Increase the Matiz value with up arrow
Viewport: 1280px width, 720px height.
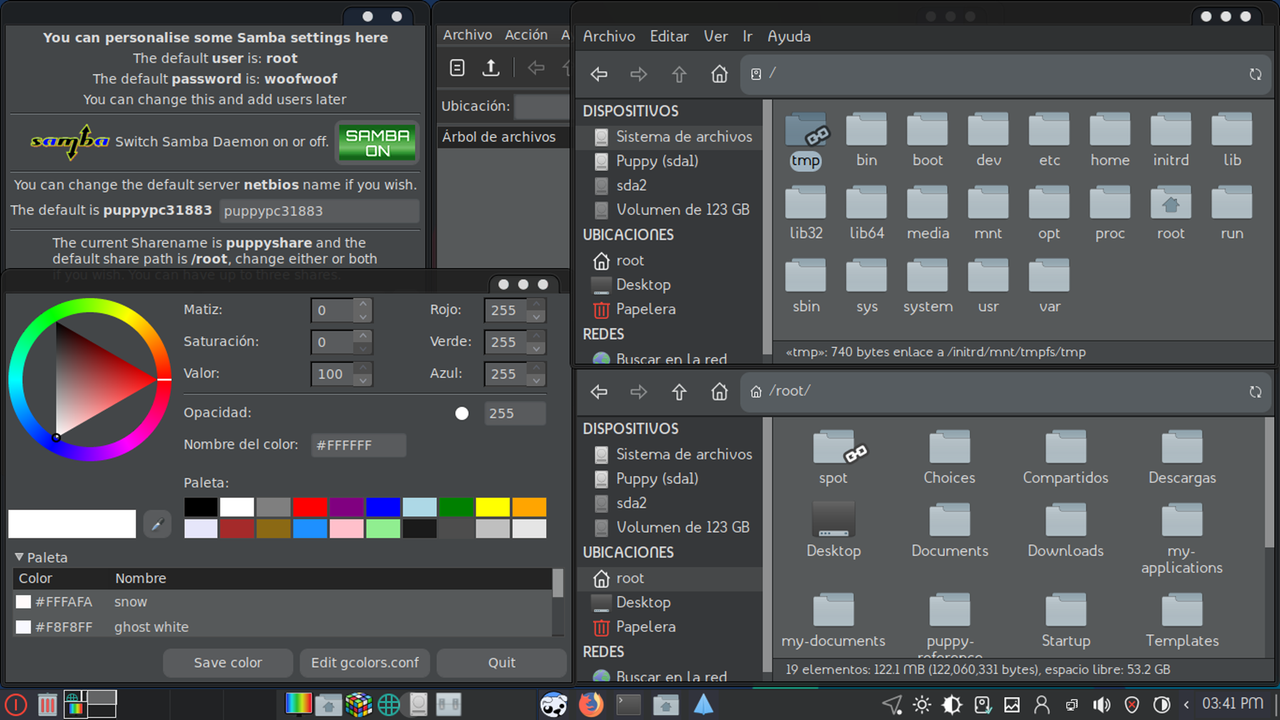(x=363, y=304)
